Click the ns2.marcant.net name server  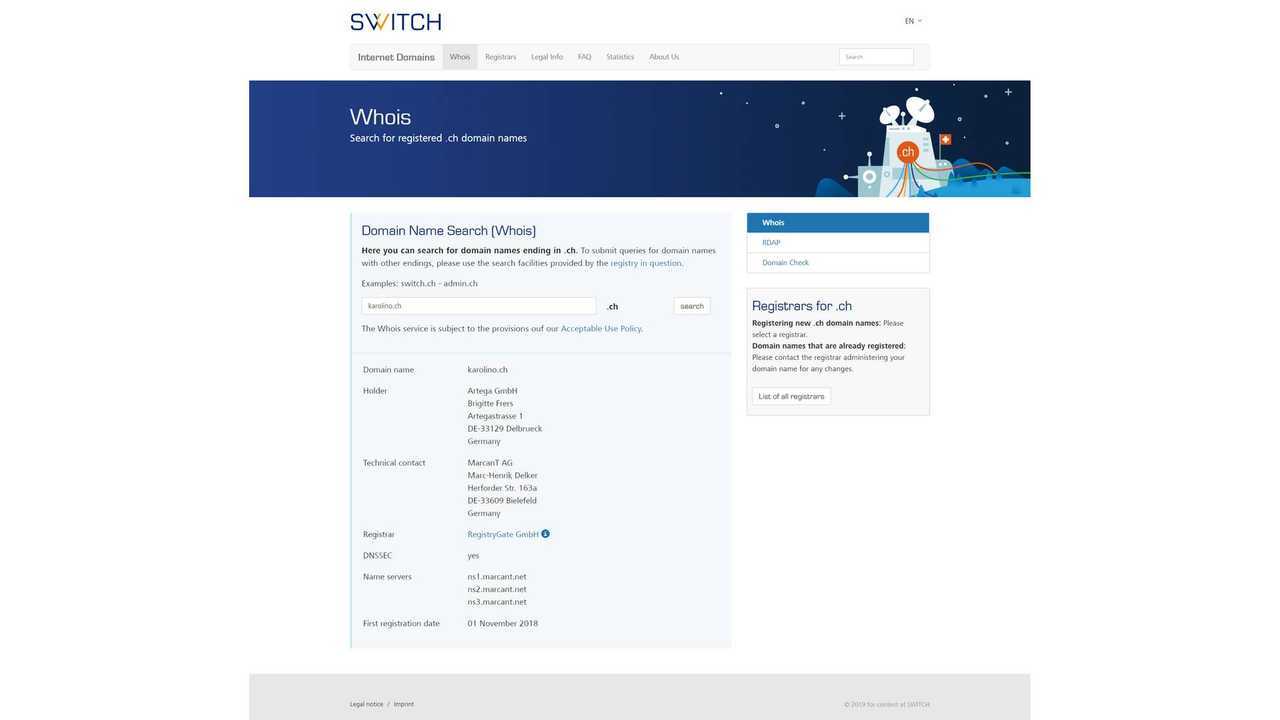[497, 589]
